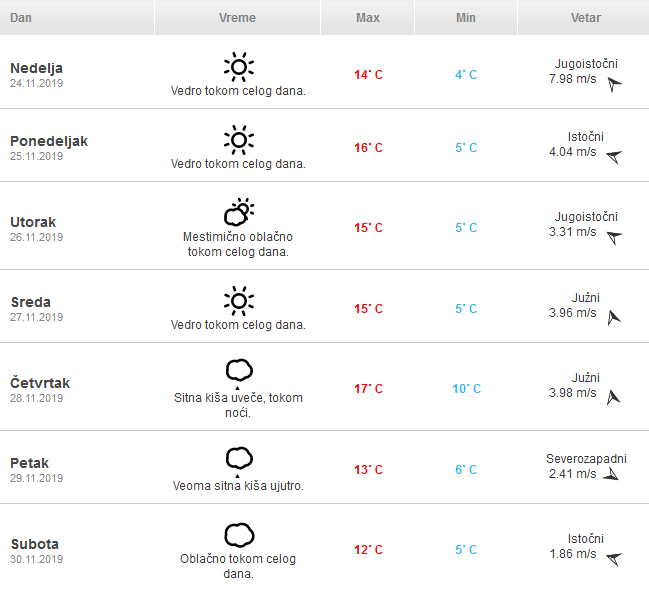The width and height of the screenshot is (649, 589).
Task: Click the cloudy icon for Subota
Action: pyautogui.click(x=238, y=534)
